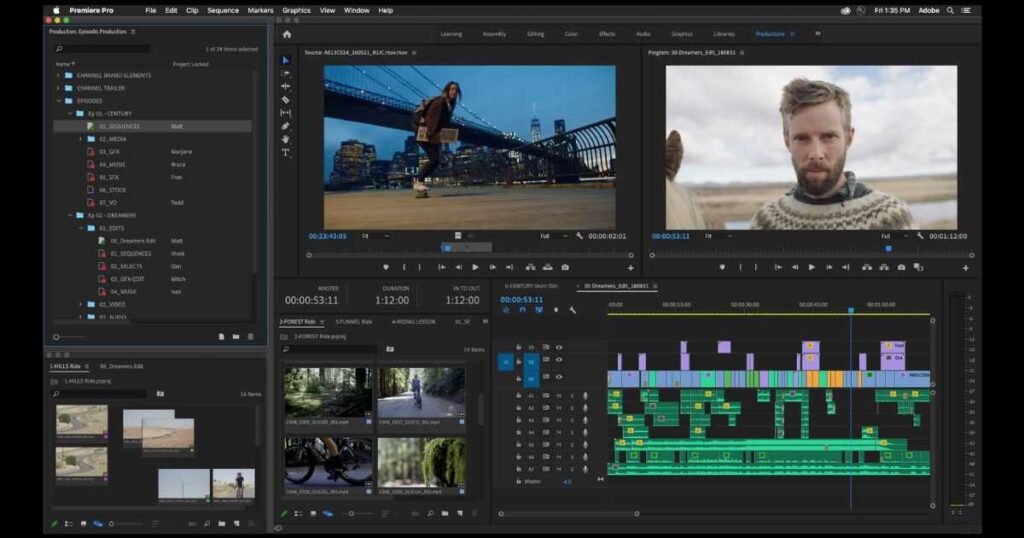Export frame from Program monitor
The width and height of the screenshot is (1024, 538).
pos(901,267)
